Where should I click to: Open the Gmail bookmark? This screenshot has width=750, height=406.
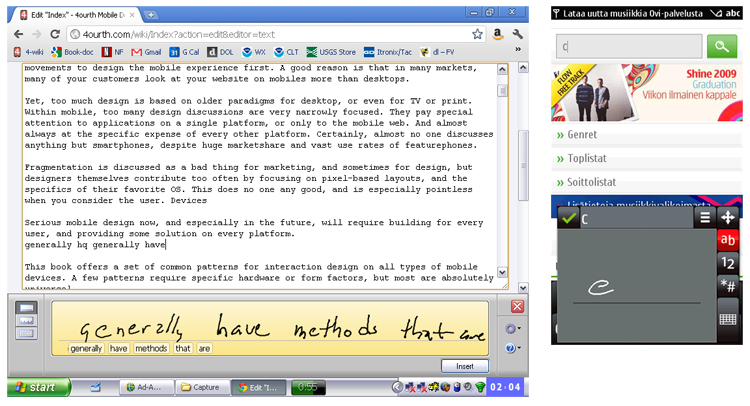pyautogui.click(x=146, y=52)
